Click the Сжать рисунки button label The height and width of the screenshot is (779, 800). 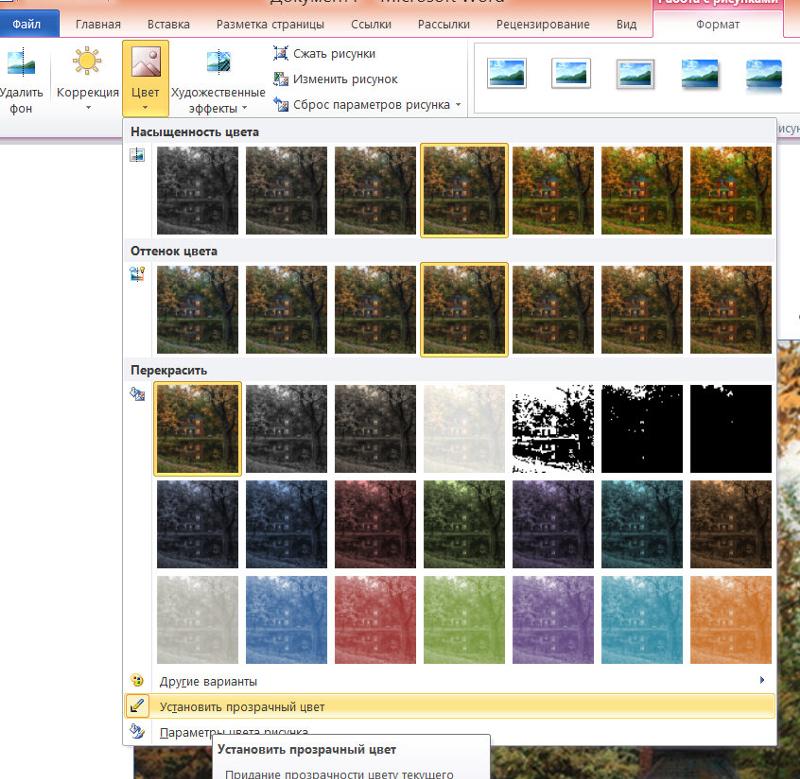(x=334, y=54)
